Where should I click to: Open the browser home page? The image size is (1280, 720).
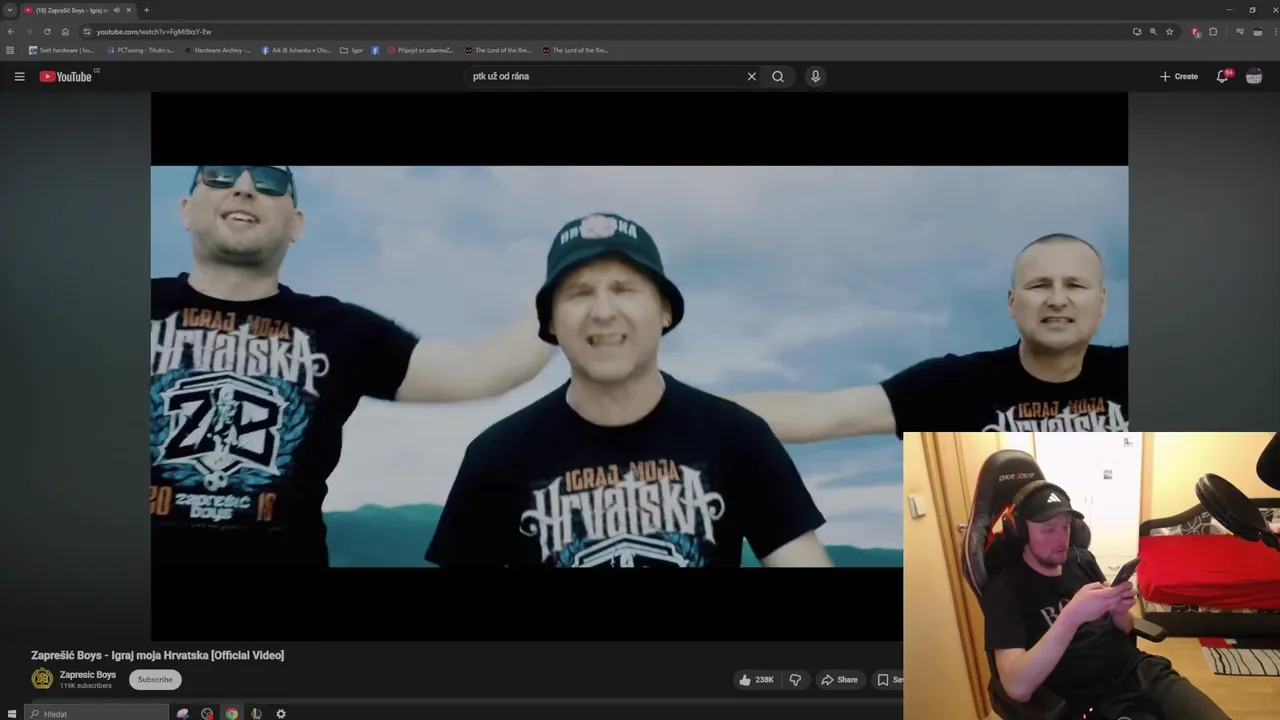tap(65, 31)
